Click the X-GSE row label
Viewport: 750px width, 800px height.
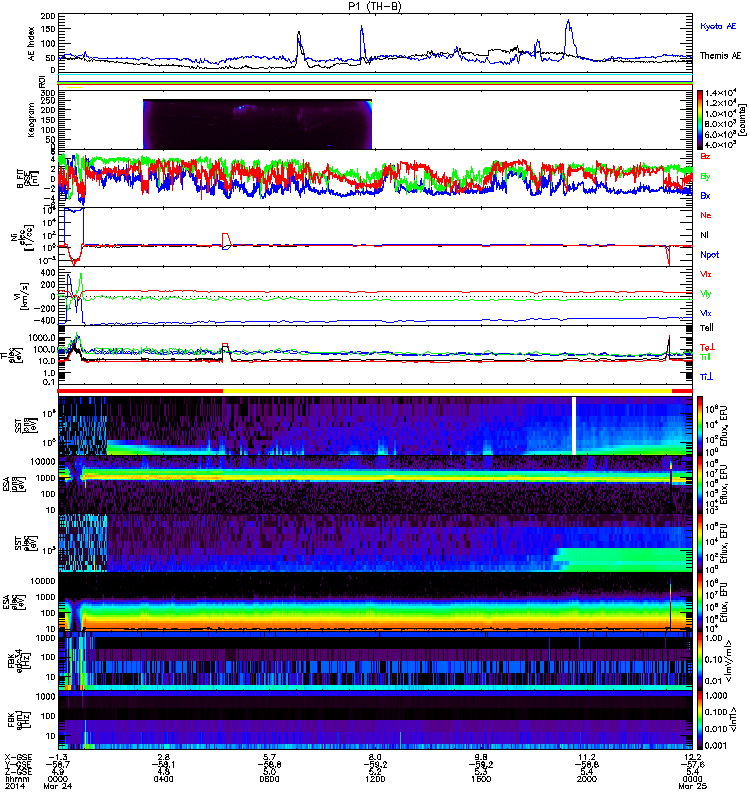pos(16,757)
